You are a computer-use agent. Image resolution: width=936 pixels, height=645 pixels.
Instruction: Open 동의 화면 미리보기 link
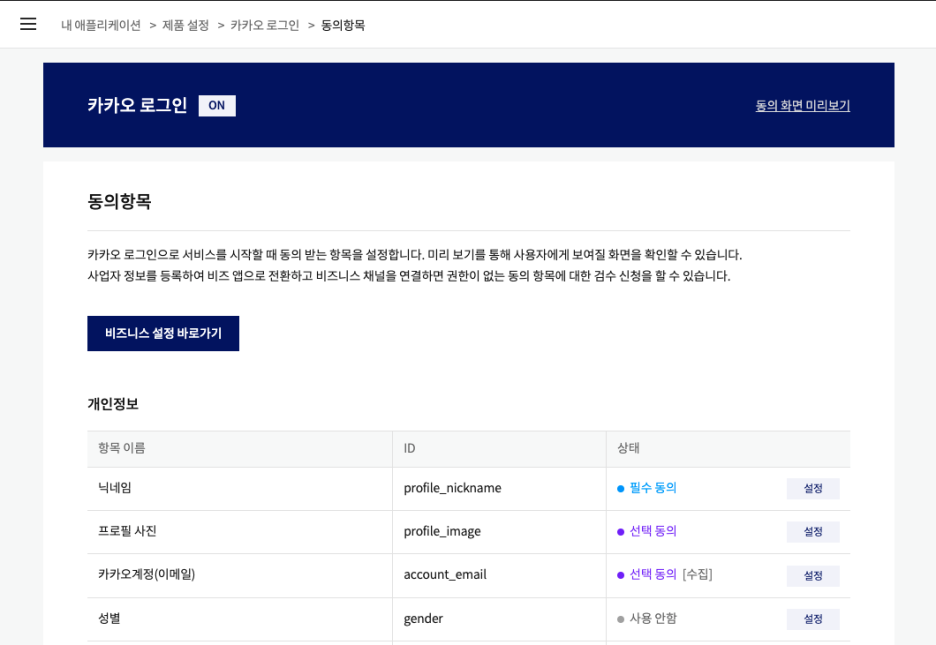(x=802, y=106)
